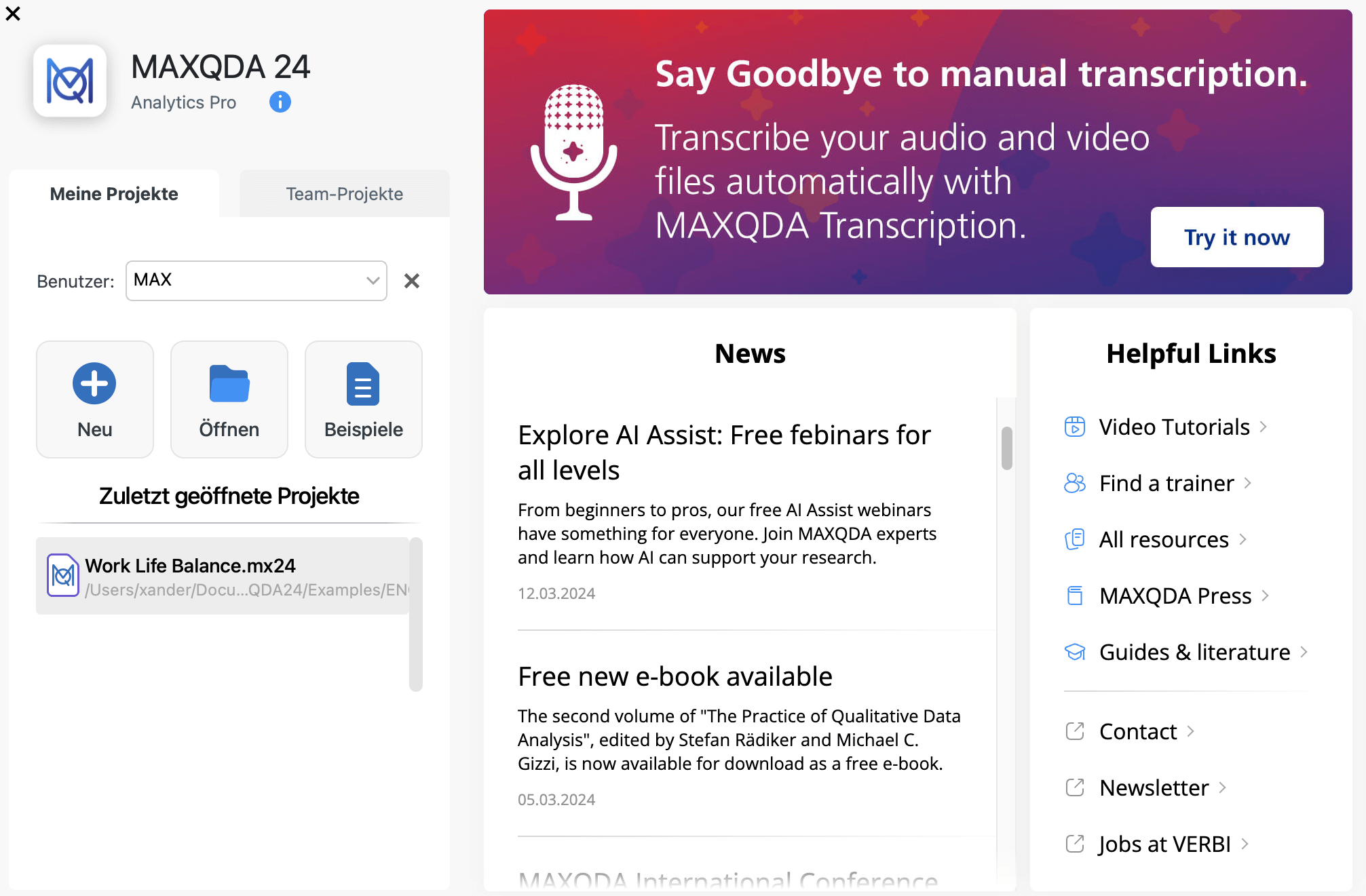Click the Neu button label
The image size is (1366, 896).
coord(95,429)
